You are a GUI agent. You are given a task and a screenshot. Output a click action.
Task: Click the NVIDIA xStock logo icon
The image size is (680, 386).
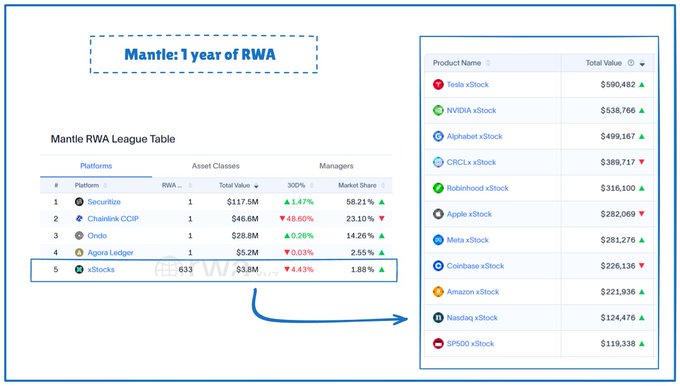tap(438, 110)
